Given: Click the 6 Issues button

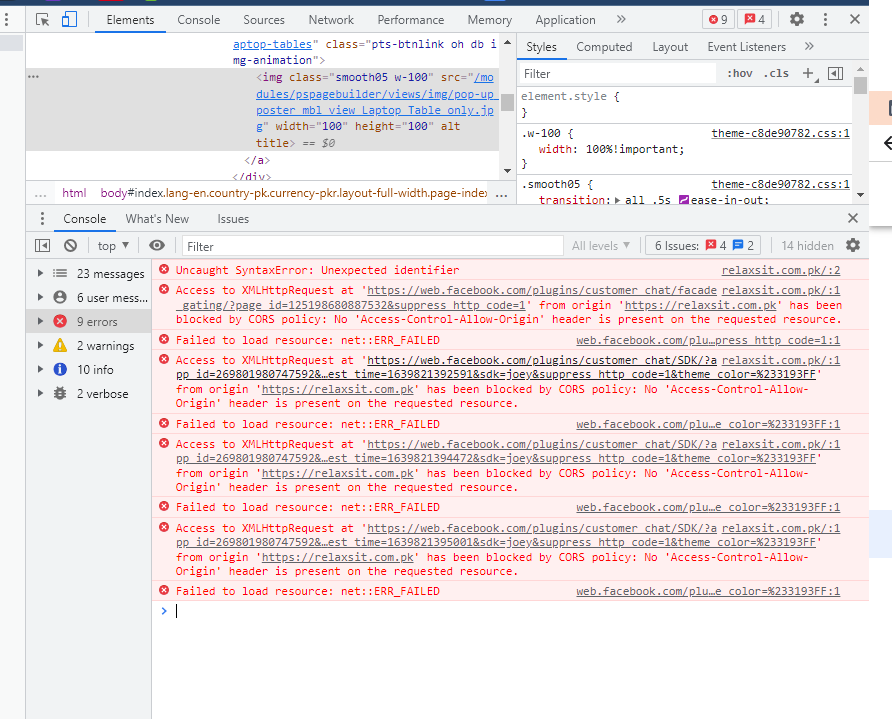Looking at the screenshot, I should tap(705, 246).
